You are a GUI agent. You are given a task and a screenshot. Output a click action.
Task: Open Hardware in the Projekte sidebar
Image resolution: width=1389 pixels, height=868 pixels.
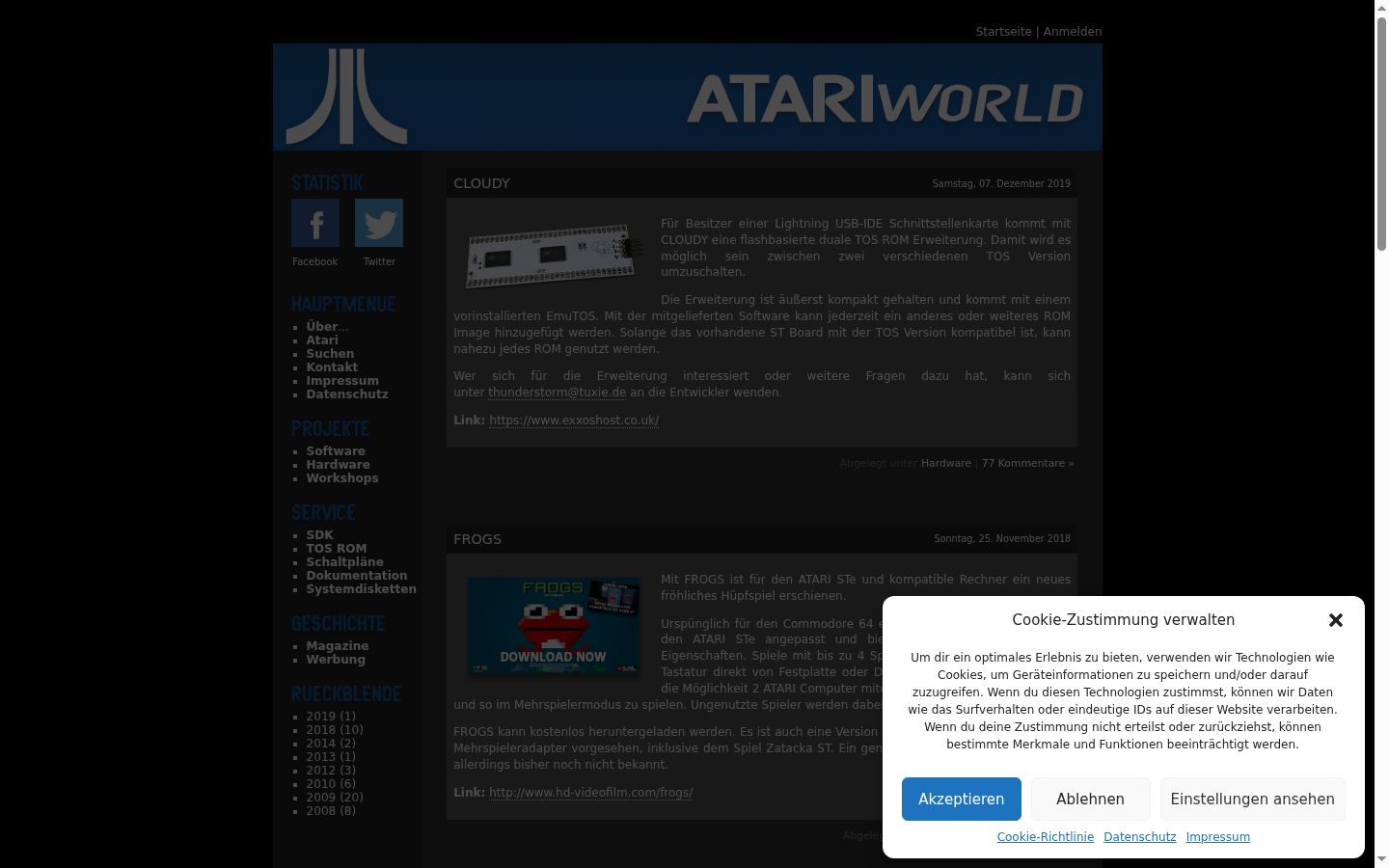(338, 465)
